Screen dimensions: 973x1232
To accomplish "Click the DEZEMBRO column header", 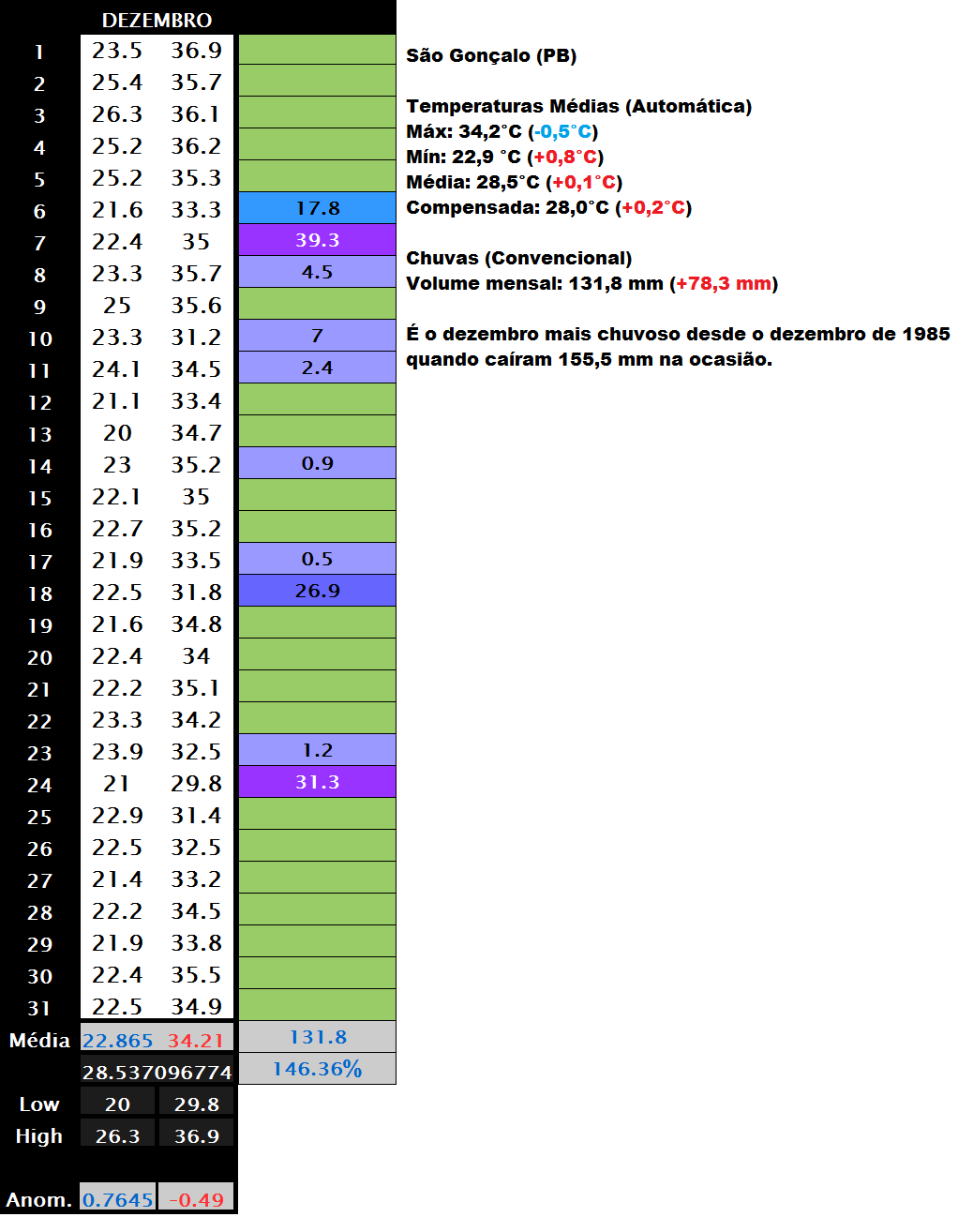I will [157, 20].
